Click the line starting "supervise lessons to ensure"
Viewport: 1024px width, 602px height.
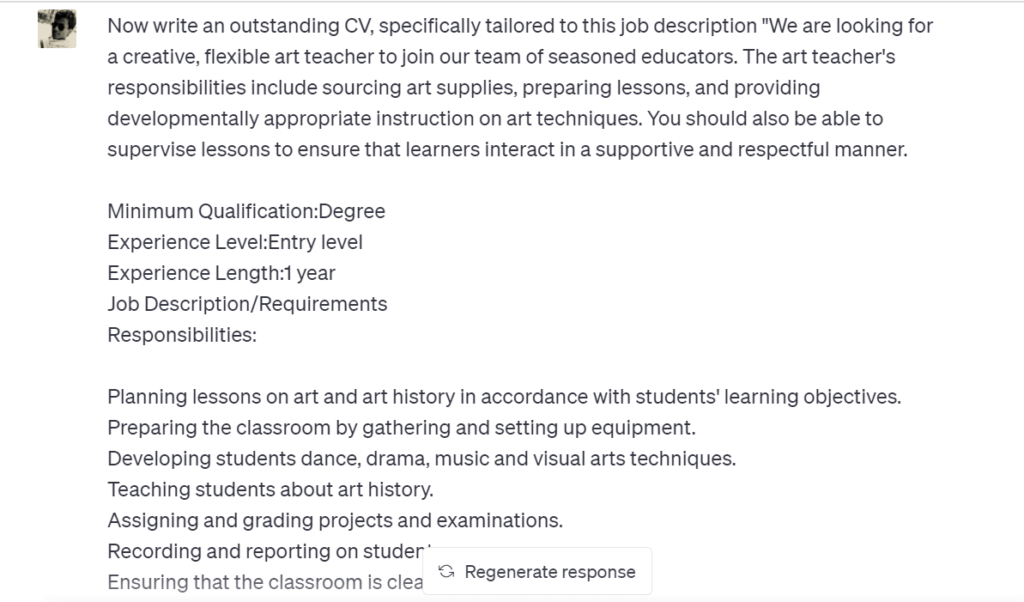tap(507, 149)
